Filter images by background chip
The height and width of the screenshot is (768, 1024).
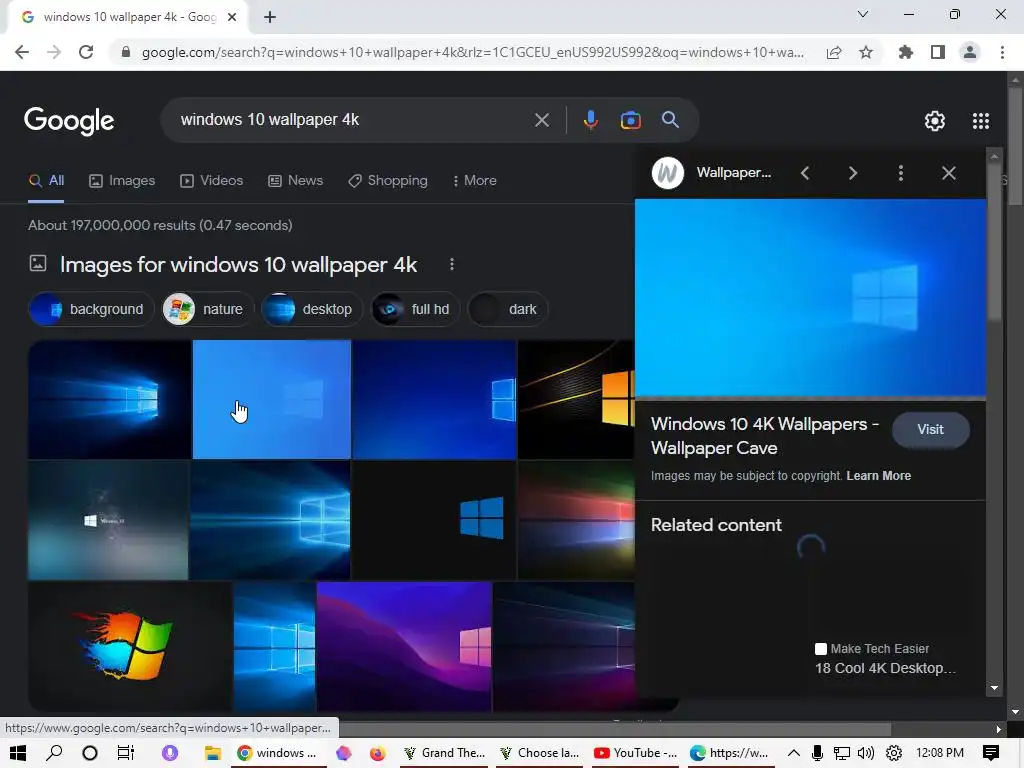pyautogui.click(x=91, y=310)
